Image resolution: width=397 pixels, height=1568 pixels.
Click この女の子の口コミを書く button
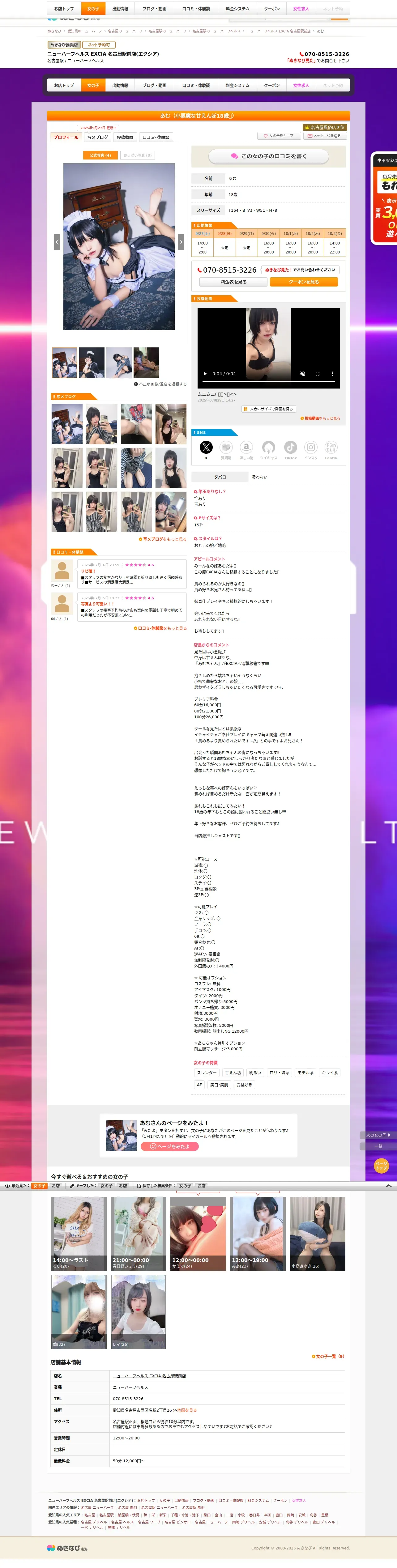[x=268, y=156]
